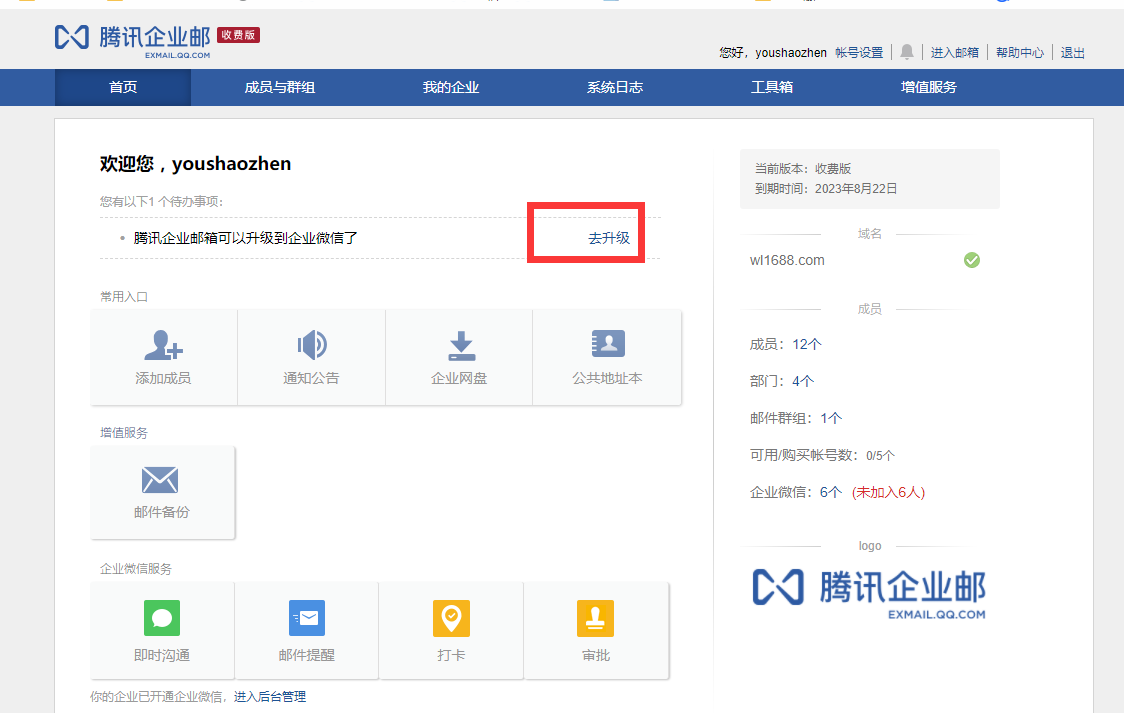Image resolution: width=1124 pixels, height=713 pixels.
Task: Click 退出 to log out
Action: 1072,52
